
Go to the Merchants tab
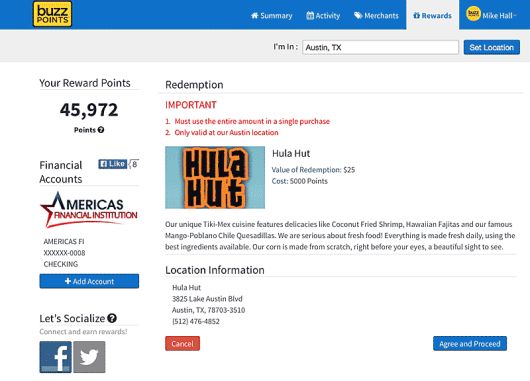pos(376,16)
